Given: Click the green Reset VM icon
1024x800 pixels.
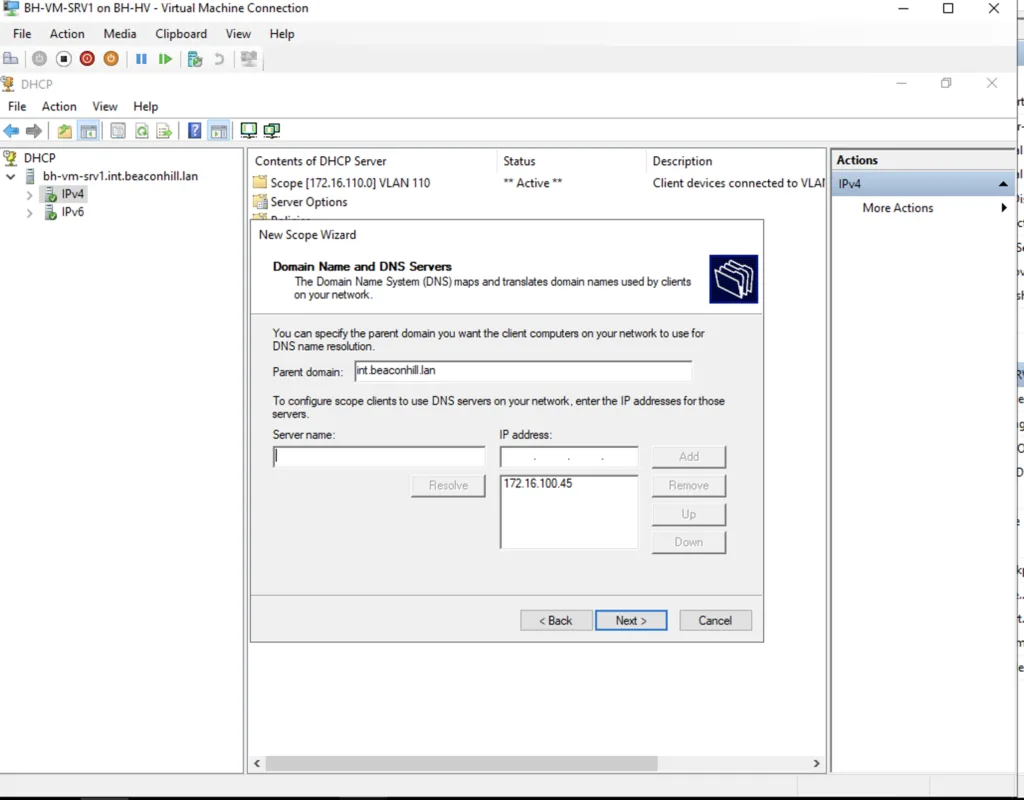Looking at the screenshot, I should click(x=165, y=59).
